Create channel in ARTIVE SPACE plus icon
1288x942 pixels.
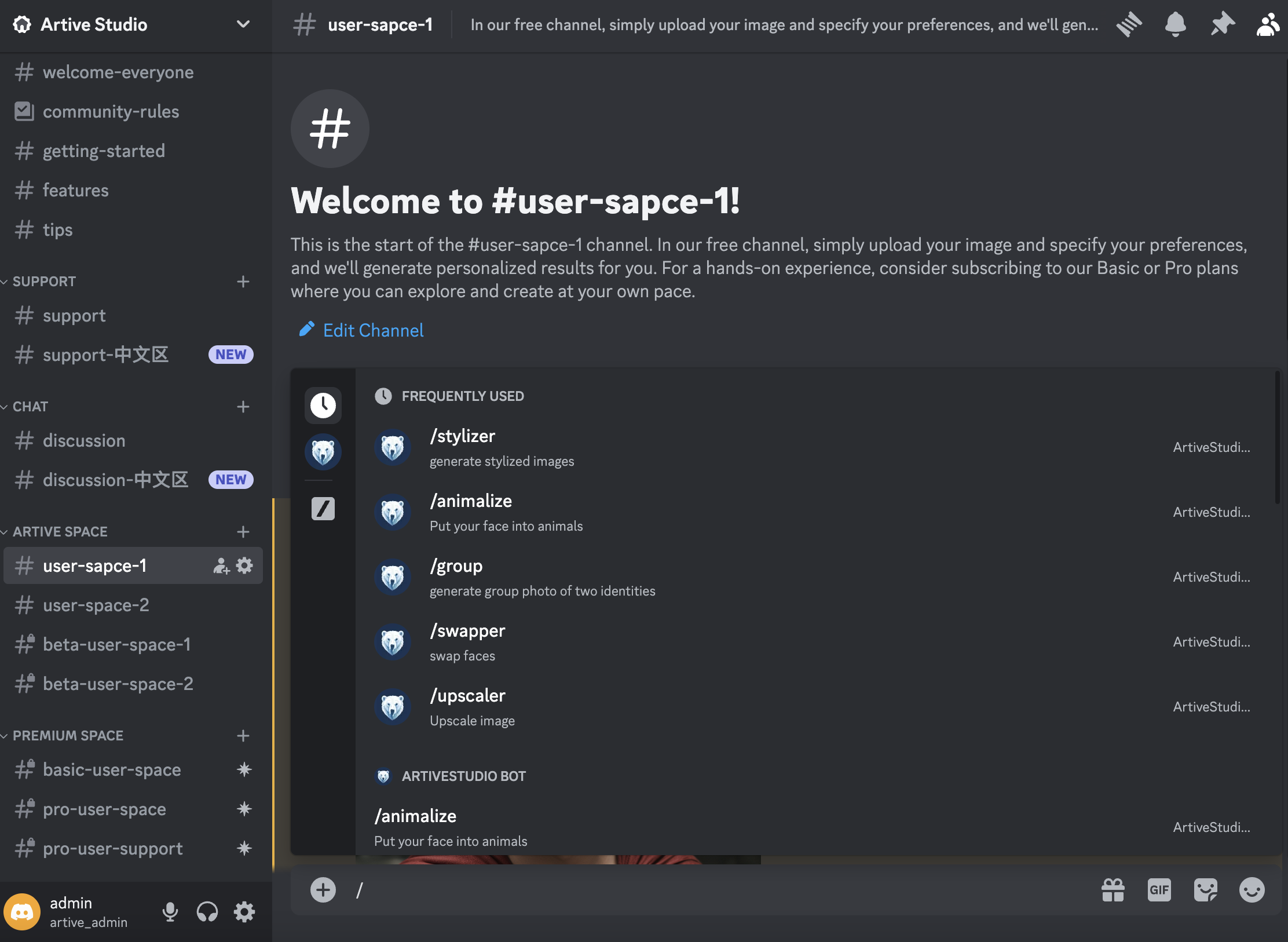(243, 532)
